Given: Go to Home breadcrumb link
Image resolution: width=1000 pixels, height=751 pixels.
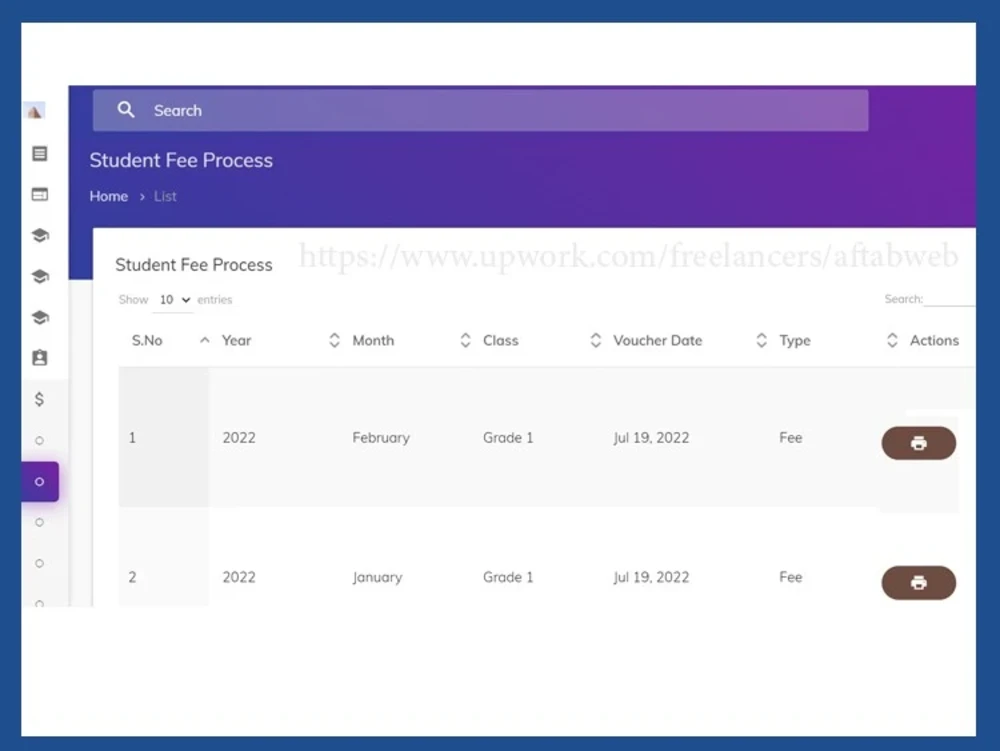Looking at the screenshot, I should pyautogui.click(x=108, y=196).
